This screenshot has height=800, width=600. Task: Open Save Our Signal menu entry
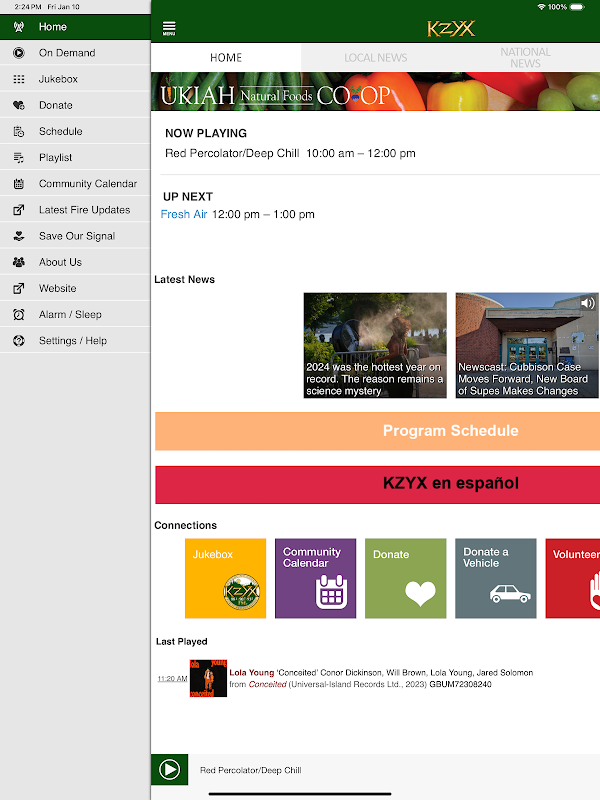click(76, 236)
